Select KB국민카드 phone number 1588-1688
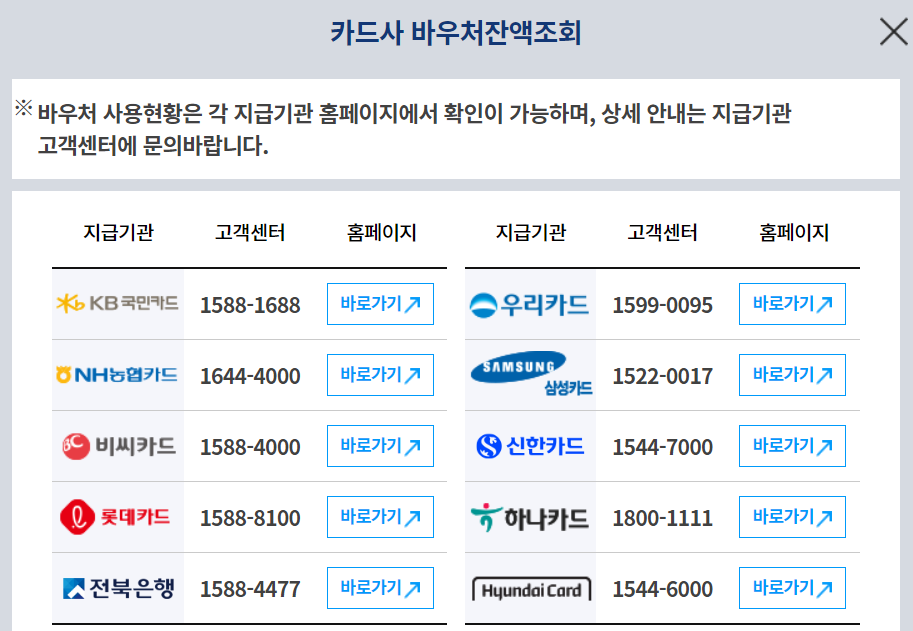The height and width of the screenshot is (631, 913). [x=250, y=305]
